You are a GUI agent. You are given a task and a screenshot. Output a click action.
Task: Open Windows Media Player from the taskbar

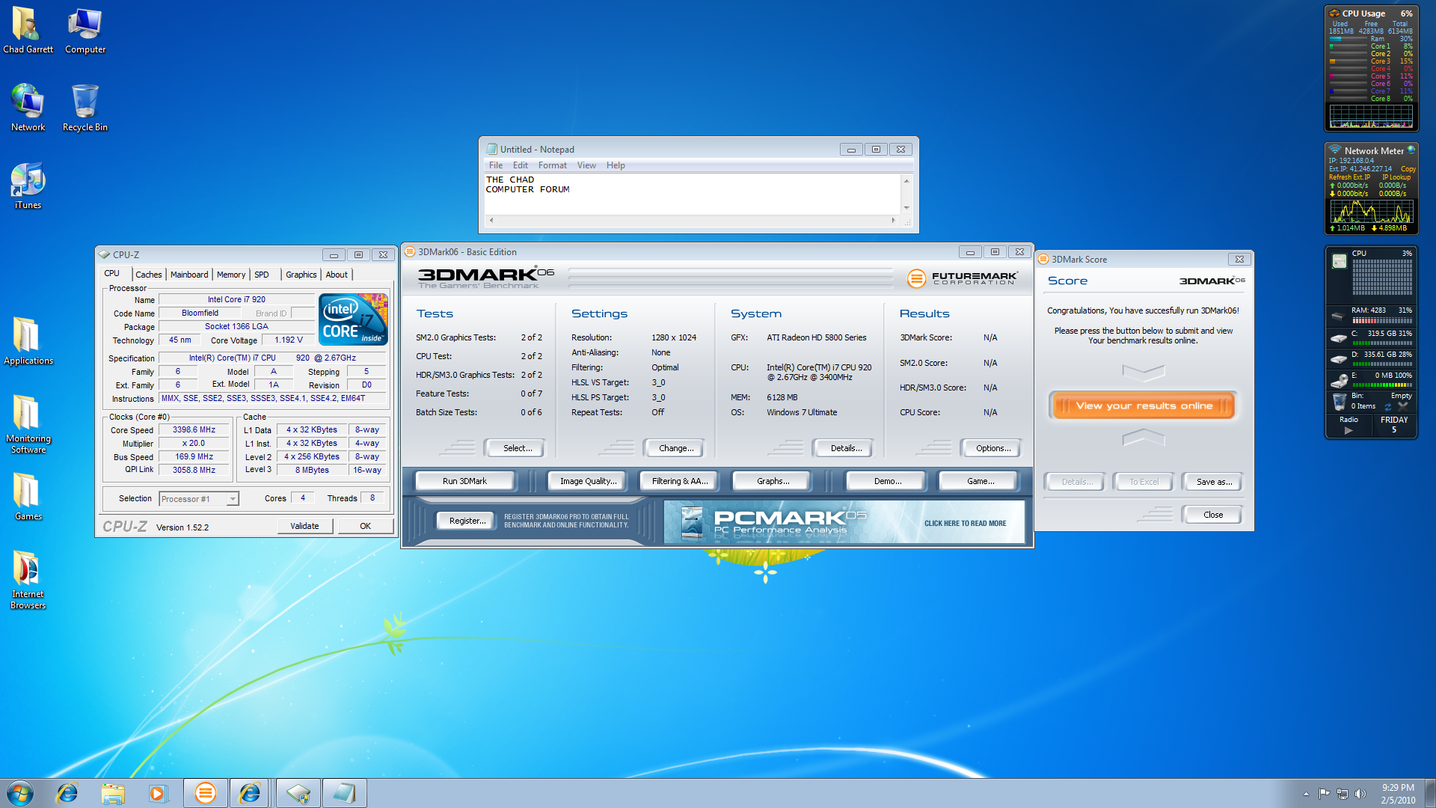point(158,793)
